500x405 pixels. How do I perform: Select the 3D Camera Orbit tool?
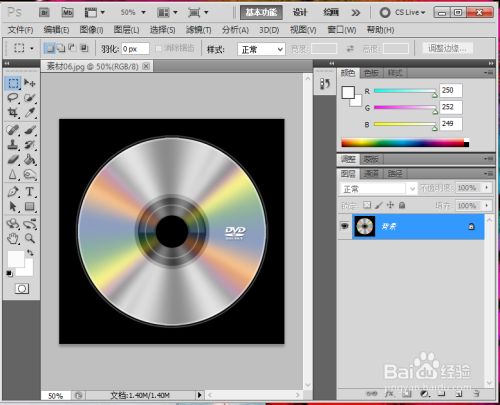[30, 224]
